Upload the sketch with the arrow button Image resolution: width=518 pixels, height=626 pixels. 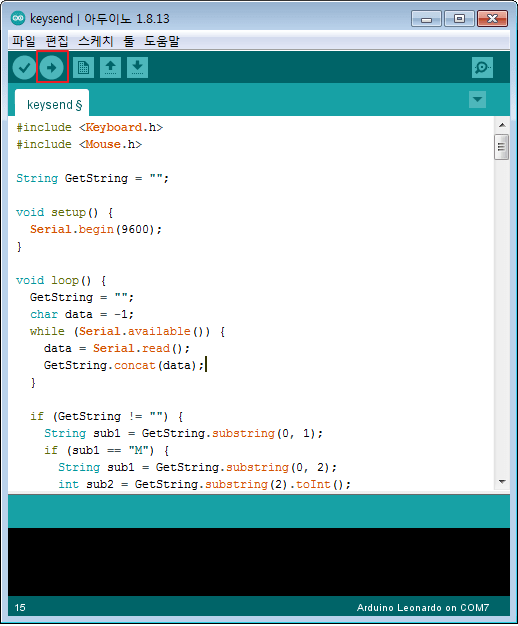click(x=52, y=67)
